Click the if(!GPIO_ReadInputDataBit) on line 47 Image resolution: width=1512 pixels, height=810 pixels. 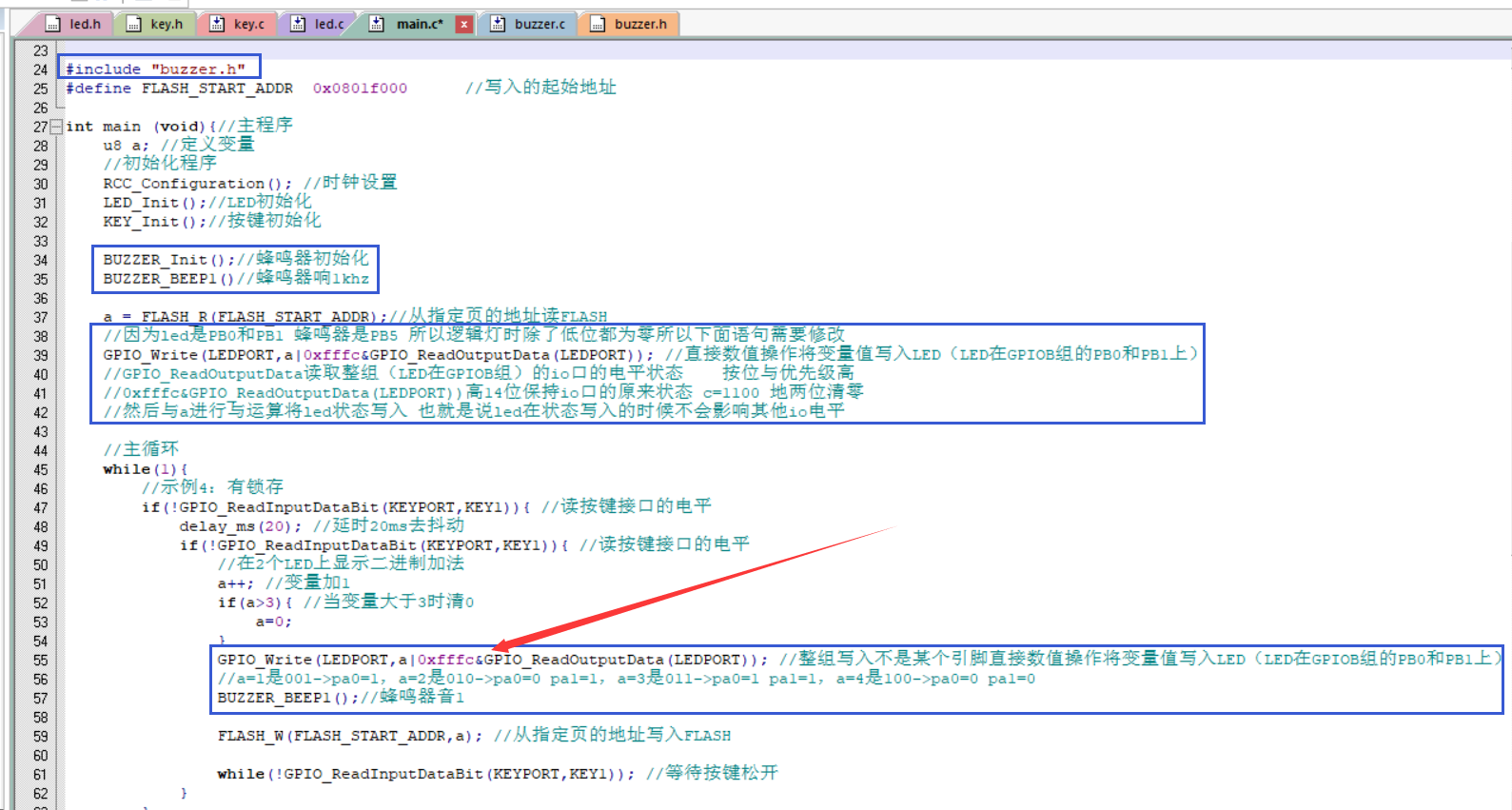(336, 506)
